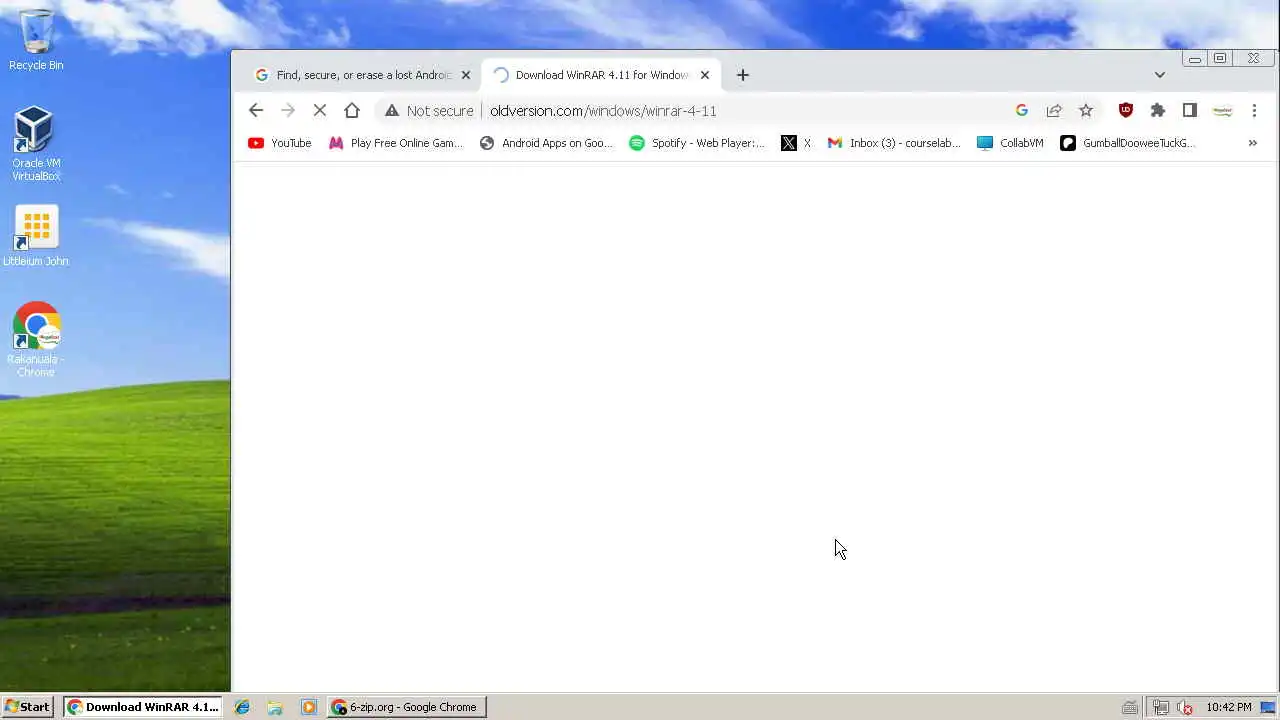Select the Oracle VM VirtualBox desktop icon
The image size is (1280, 720).
point(36,144)
